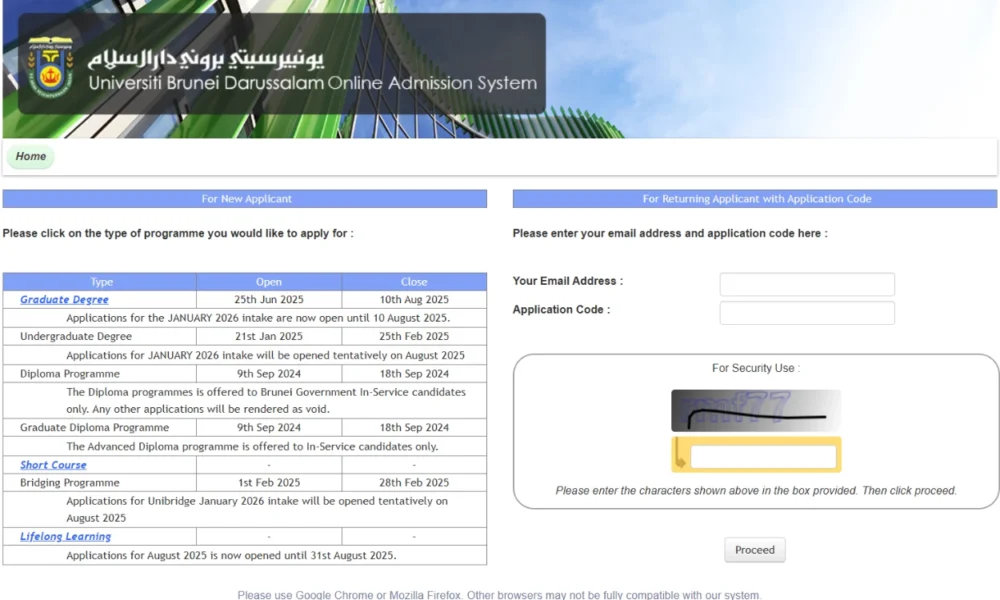The height and width of the screenshot is (600, 1000).
Task: Focus the Your Email Address field
Action: click(807, 284)
